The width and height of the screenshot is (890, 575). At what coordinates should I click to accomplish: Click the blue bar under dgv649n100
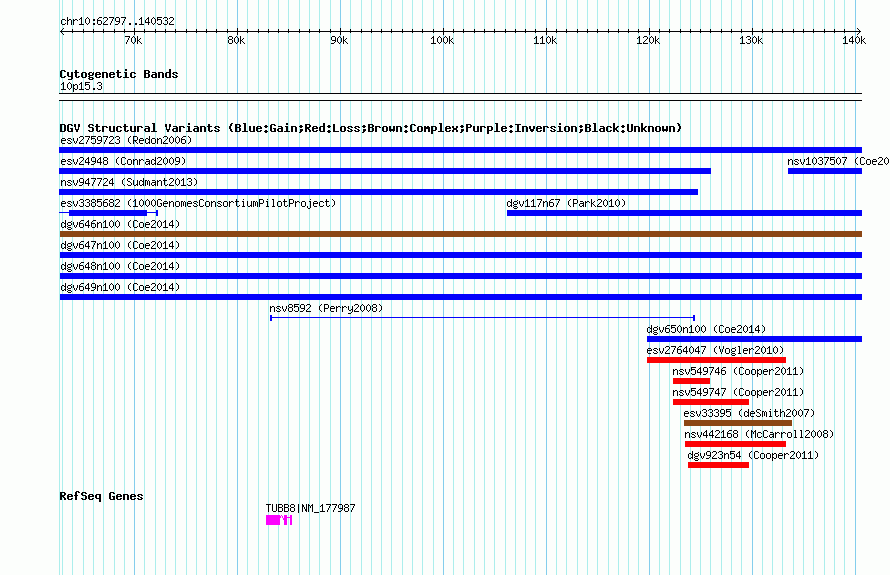pos(460,297)
